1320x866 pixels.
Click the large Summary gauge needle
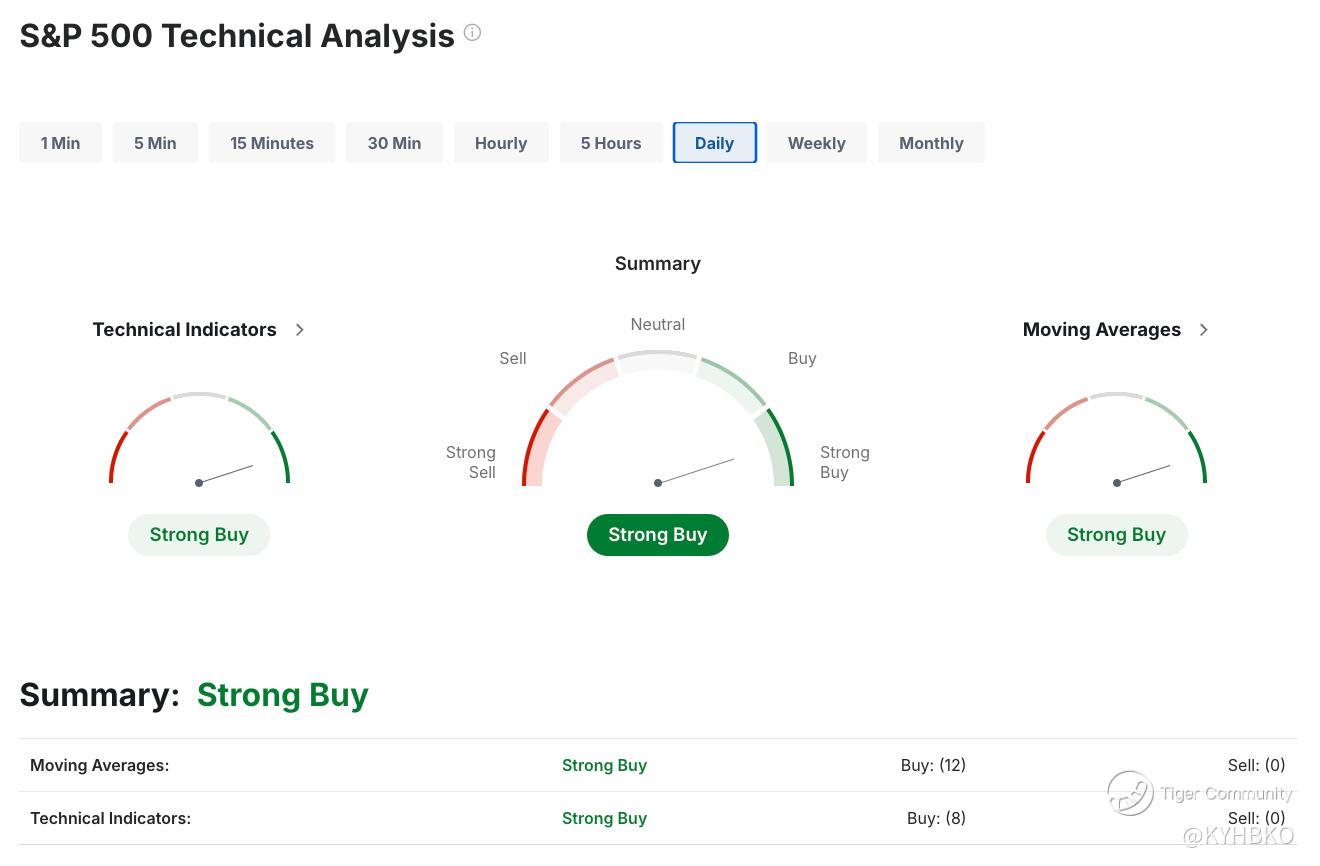696,471
